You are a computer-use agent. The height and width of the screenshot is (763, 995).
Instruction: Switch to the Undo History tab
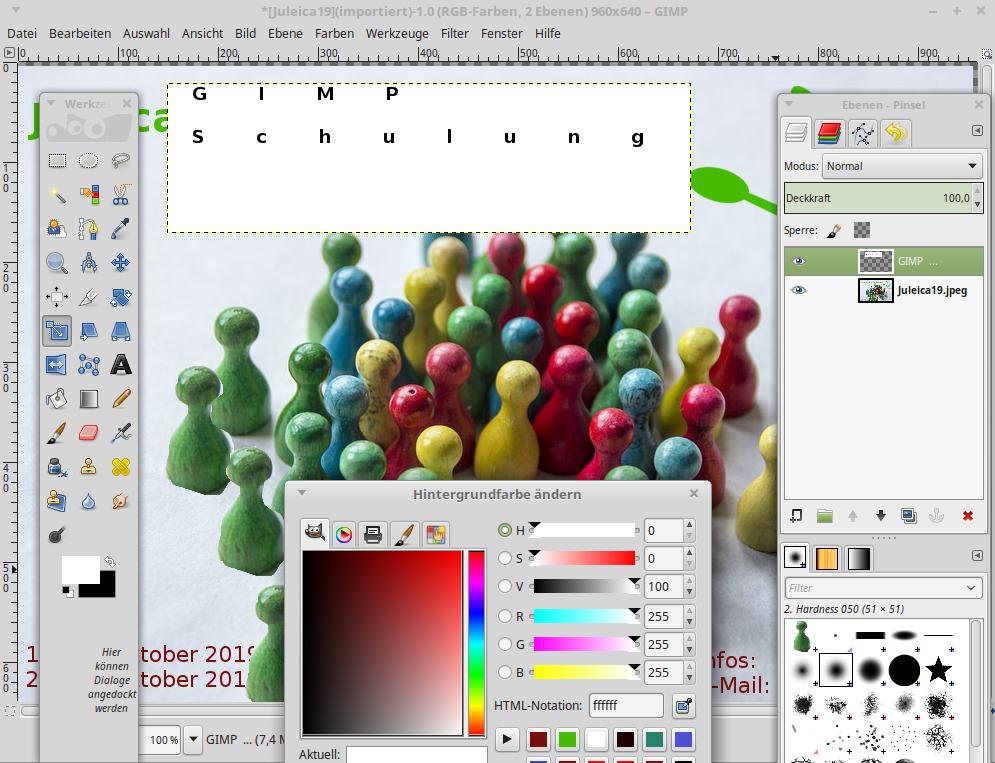(x=895, y=133)
